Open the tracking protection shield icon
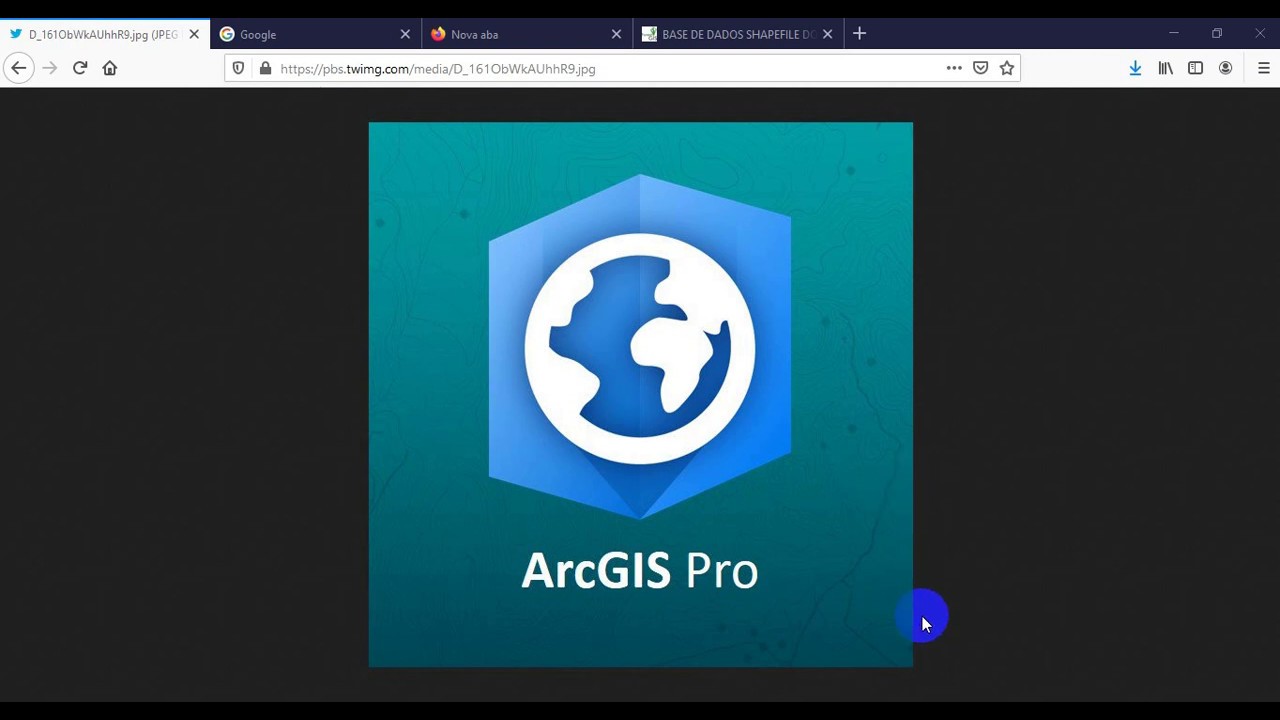The image size is (1280, 720). pos(238,68)
